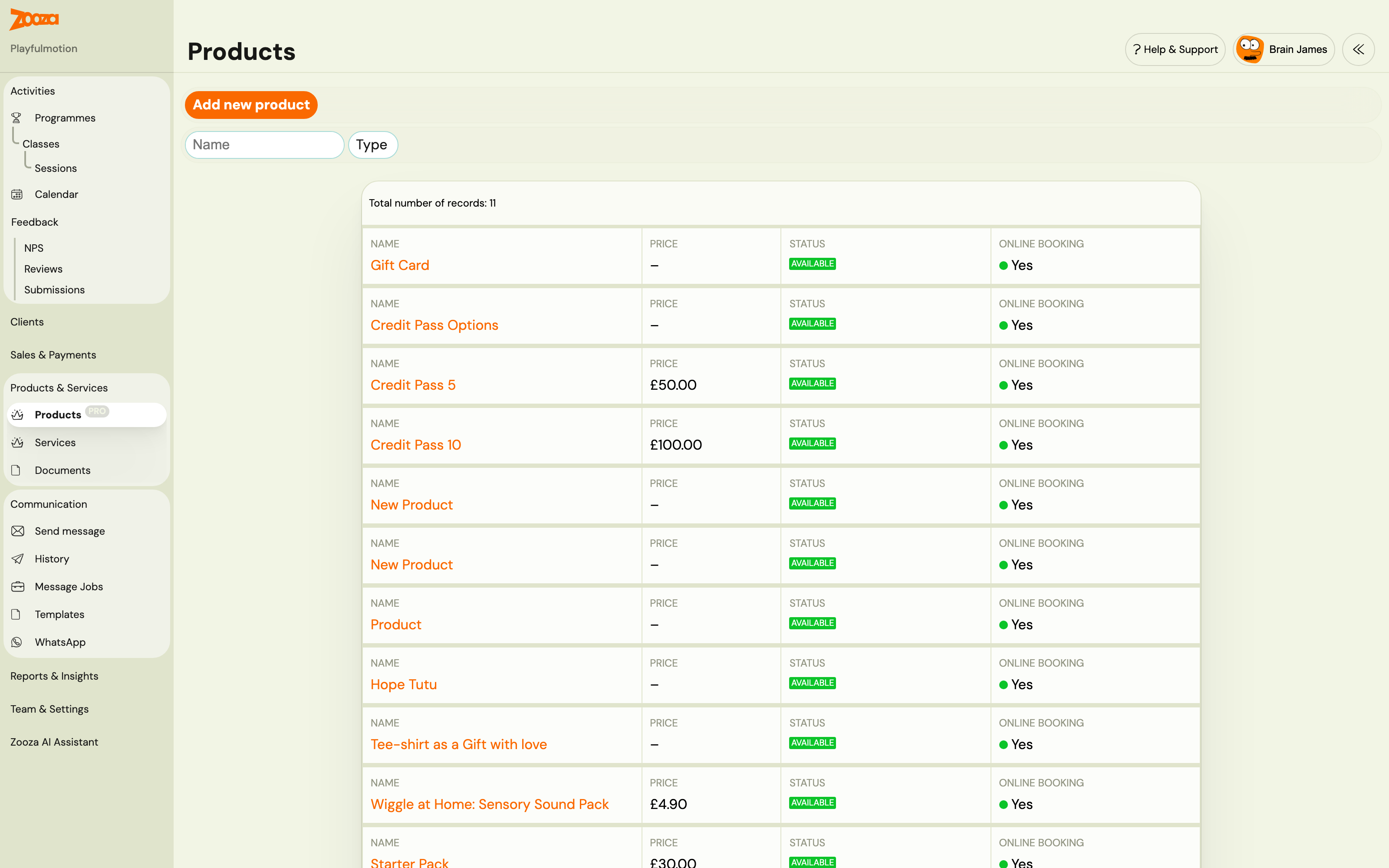Image resolution: width=1389 pixels, height=868 pixels.
Task: Open the Type filter dropdown
Action: [372, 145]
